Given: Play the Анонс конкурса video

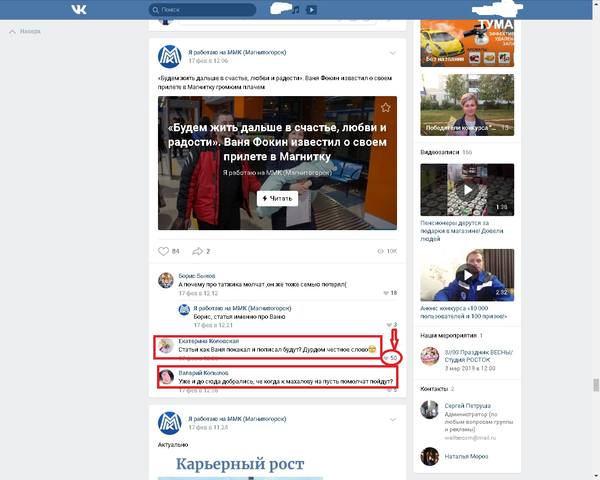Looking at the screenshot, I should tap(467, 275).
